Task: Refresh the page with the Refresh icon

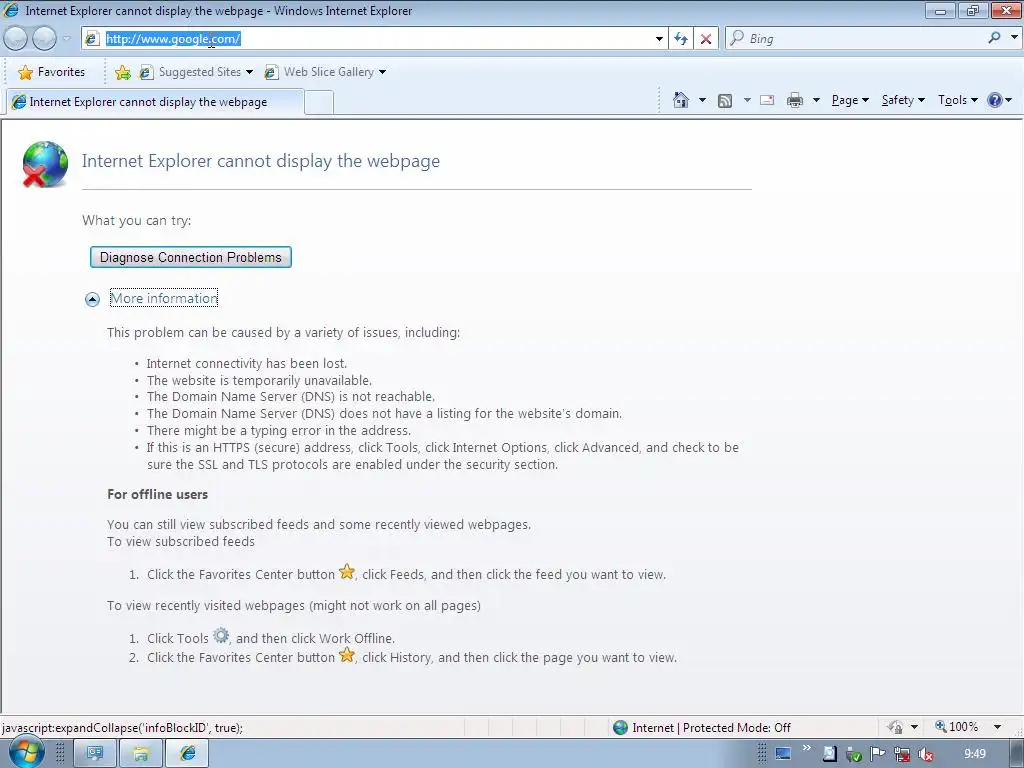Action: click(680, 39)
